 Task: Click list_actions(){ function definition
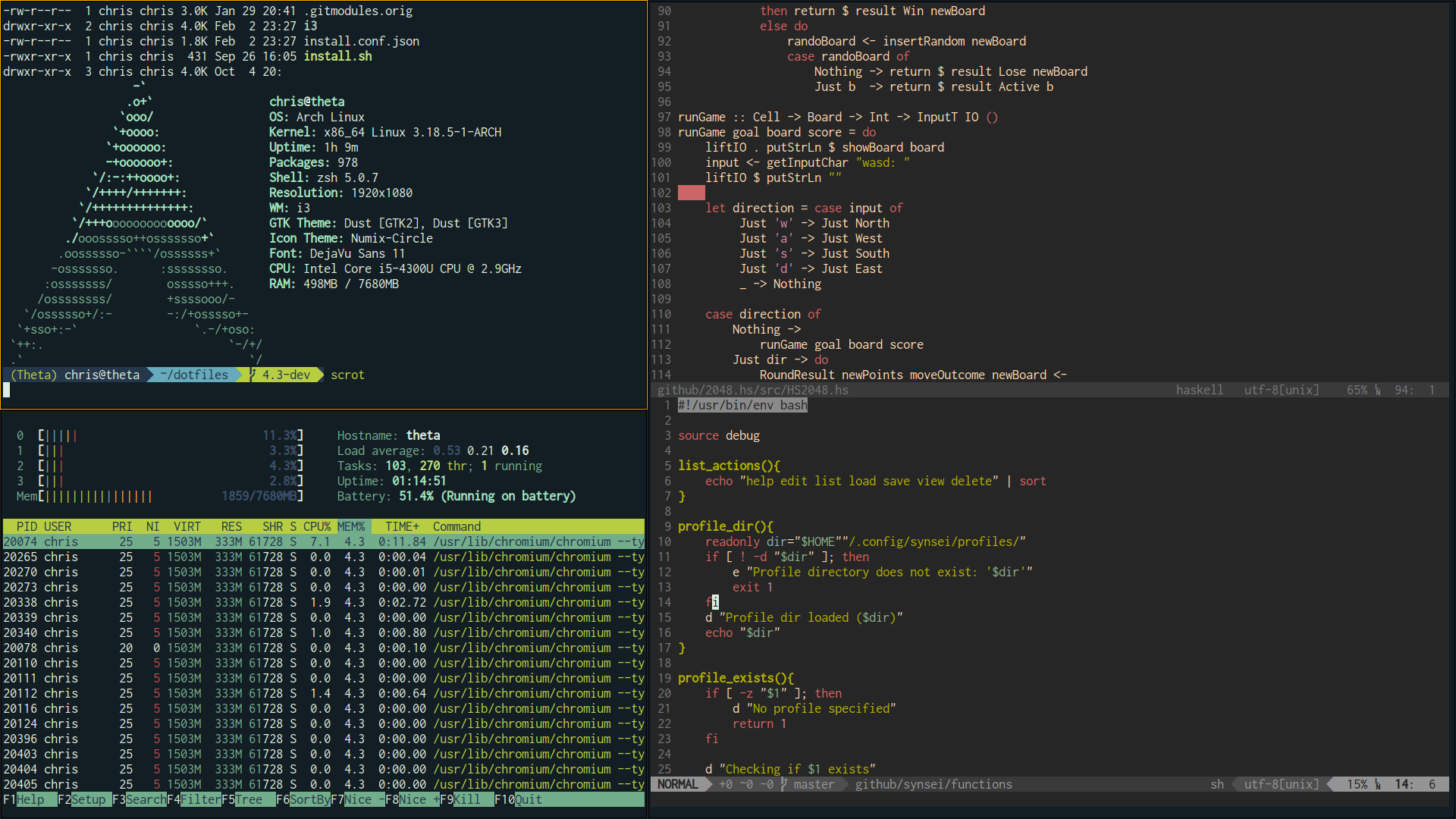pos(729,466)
